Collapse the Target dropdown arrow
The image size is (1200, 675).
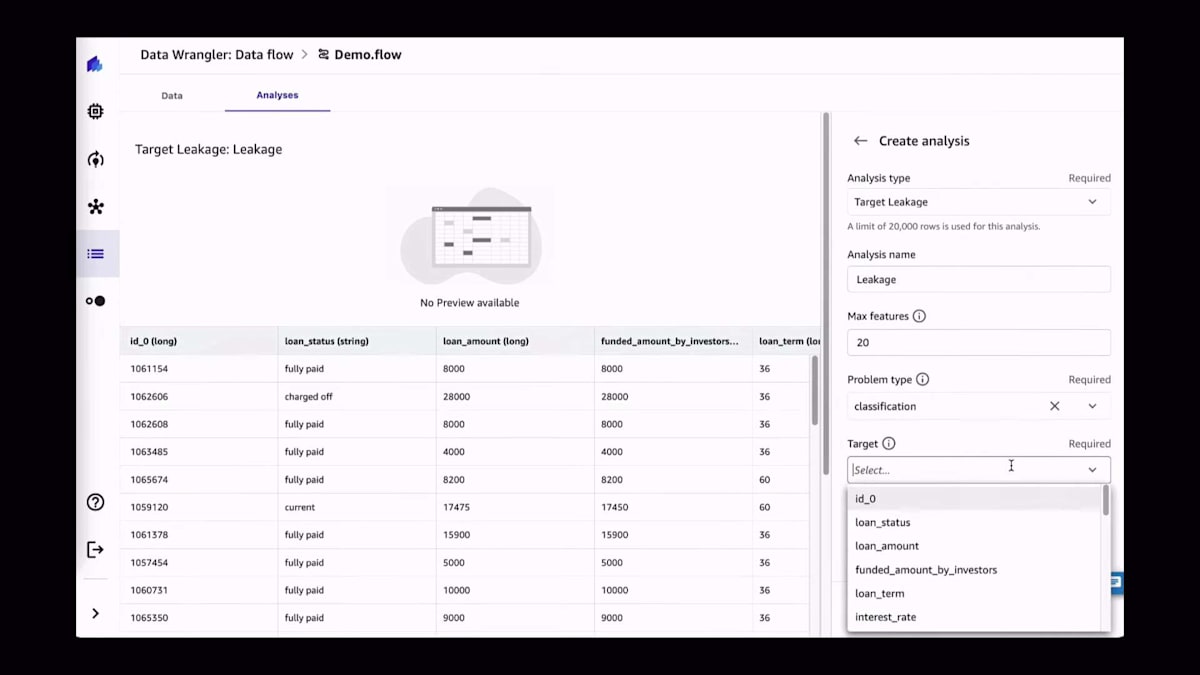[x=1092, y=470]
